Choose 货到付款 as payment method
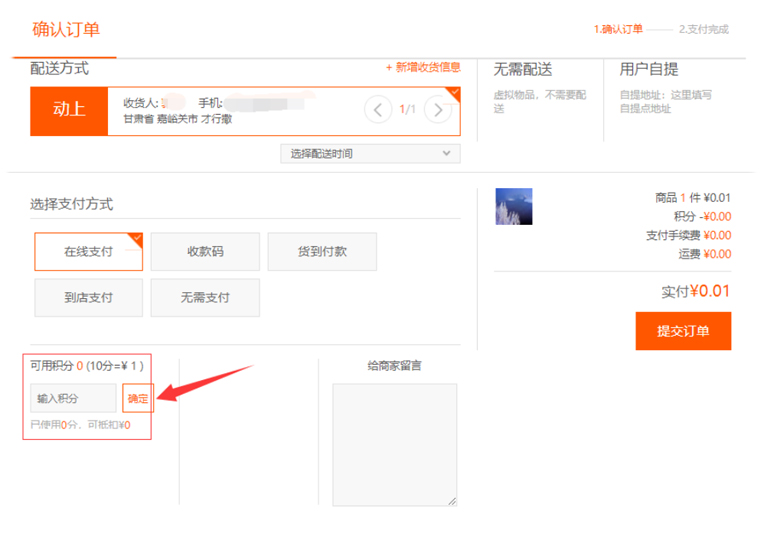 (322, 252)
